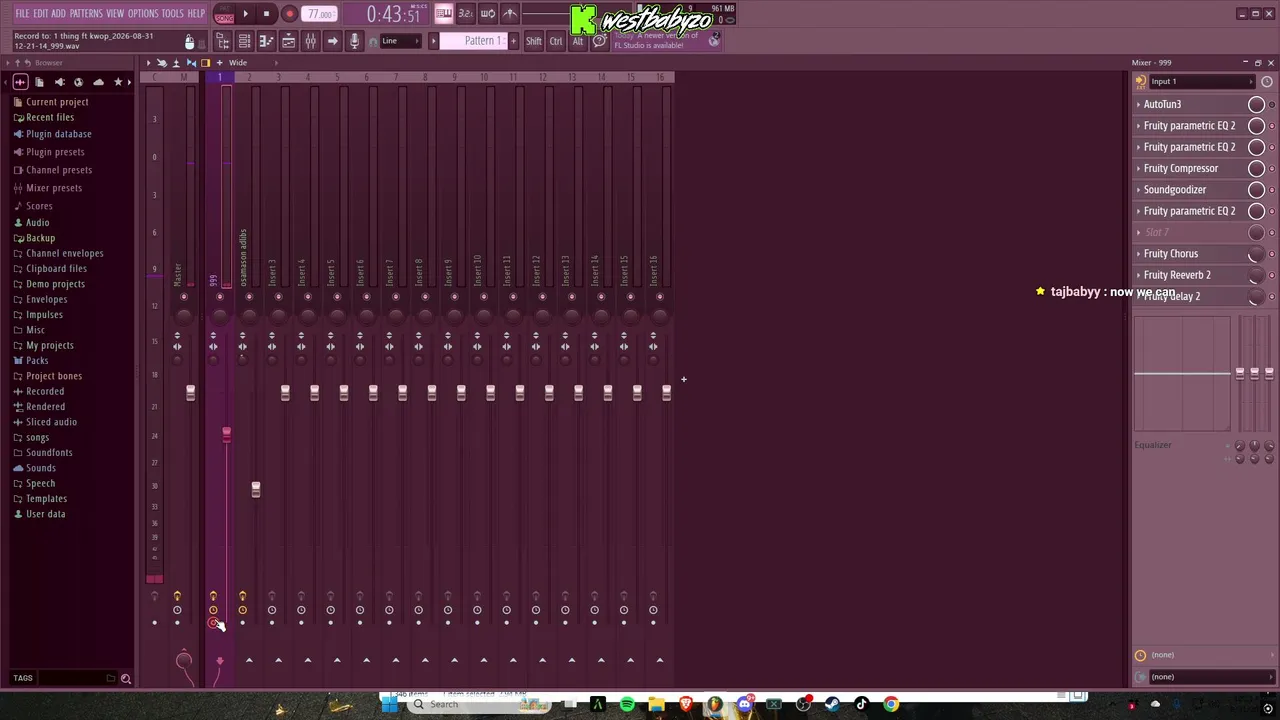
Task: Toggle the metronome icon in the top toolbar
Action: (x=510, y=14)
